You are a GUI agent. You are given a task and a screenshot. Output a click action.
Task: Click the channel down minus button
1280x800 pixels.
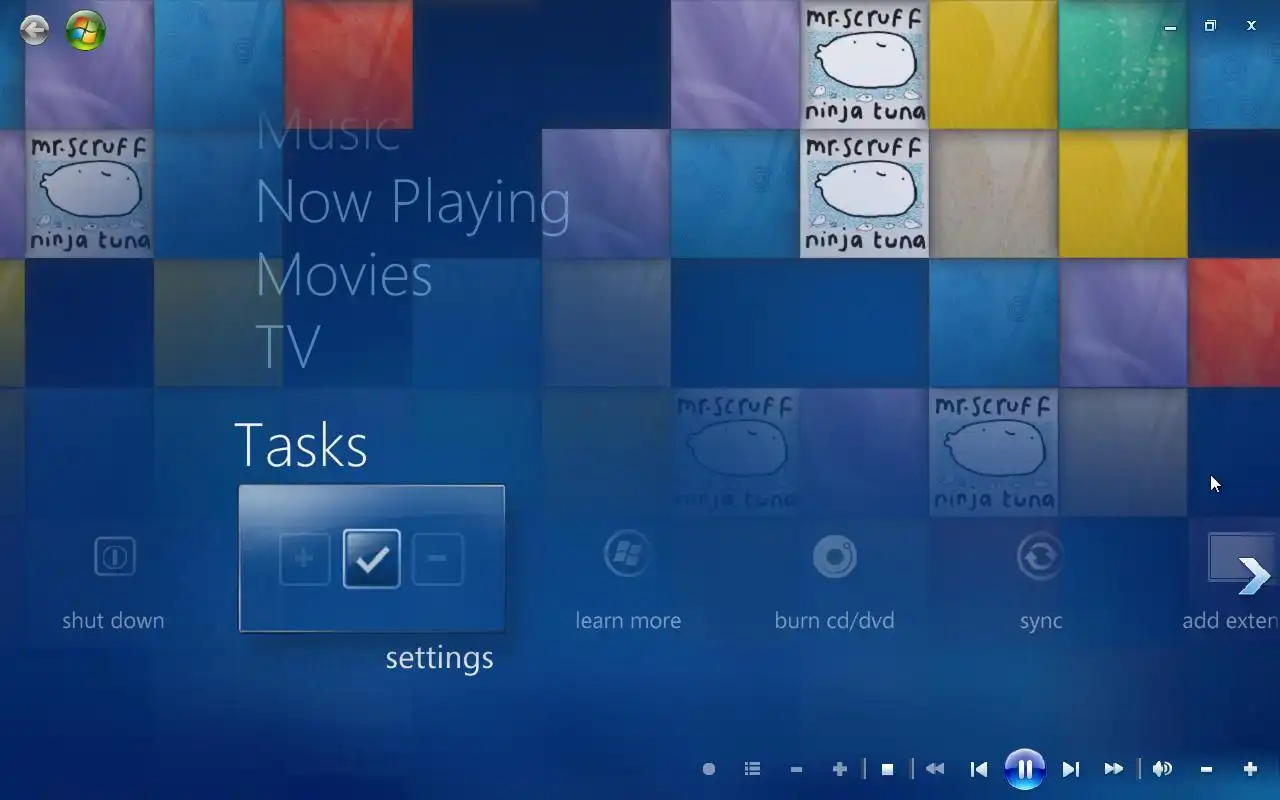[x=796, y=769]
